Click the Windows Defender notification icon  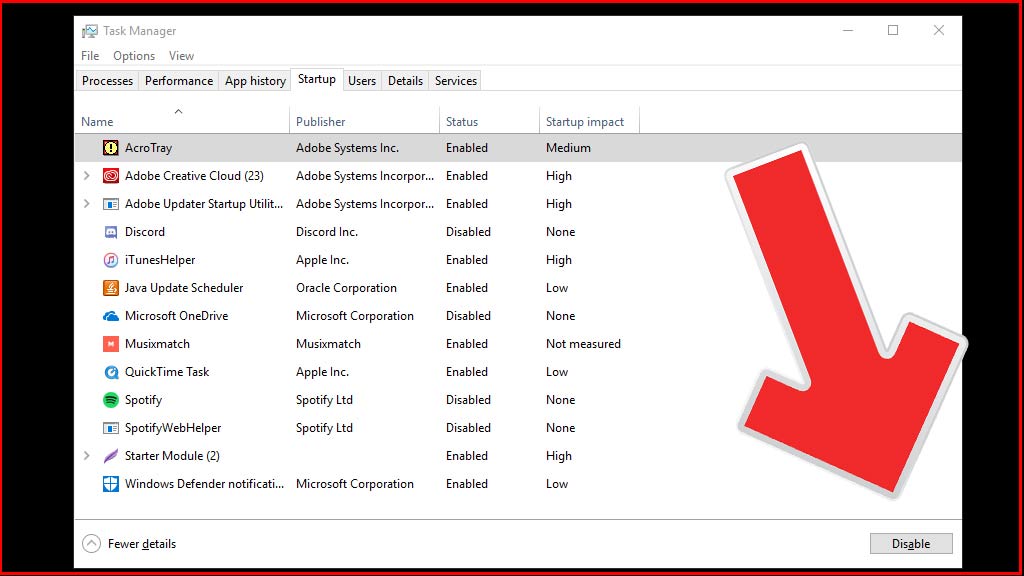tap(110, 483)
